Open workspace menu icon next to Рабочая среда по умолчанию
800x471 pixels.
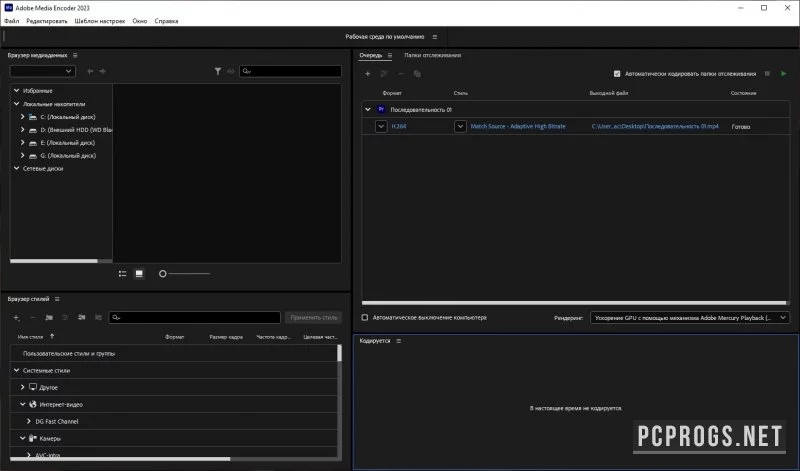click(435, 37)
